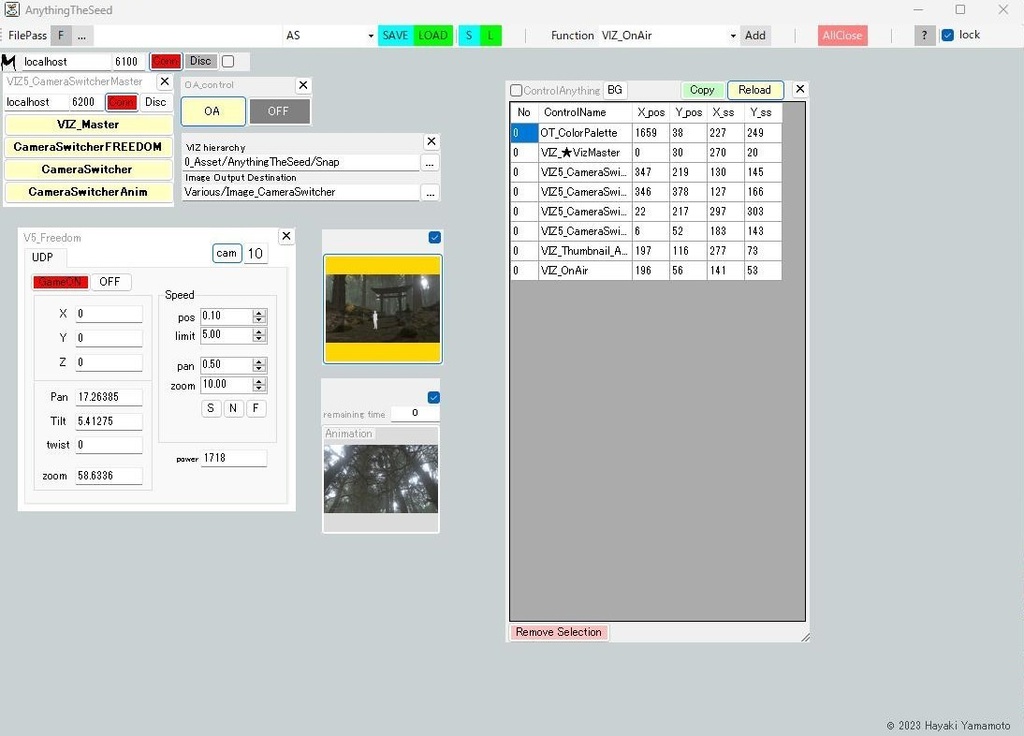The height and width of the screenshot is (736, 1024).
Task: Click the OFF button next to GameON
Action: 110,281
